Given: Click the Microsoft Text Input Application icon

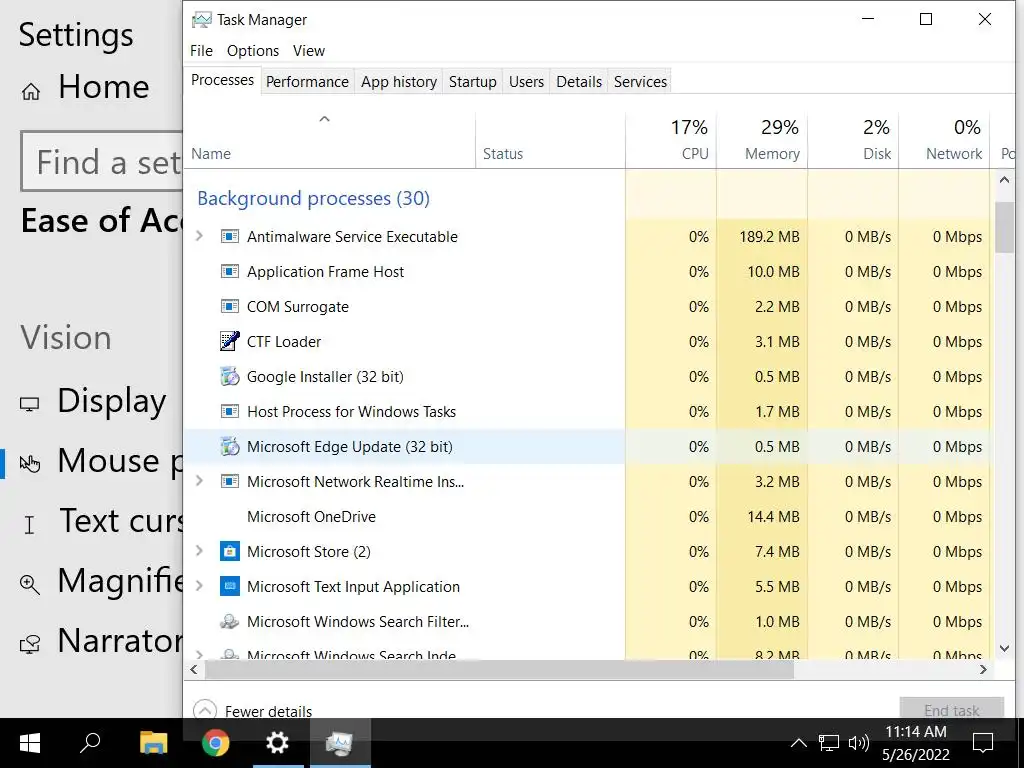Looking at the screenshot, I should [229, 586].
